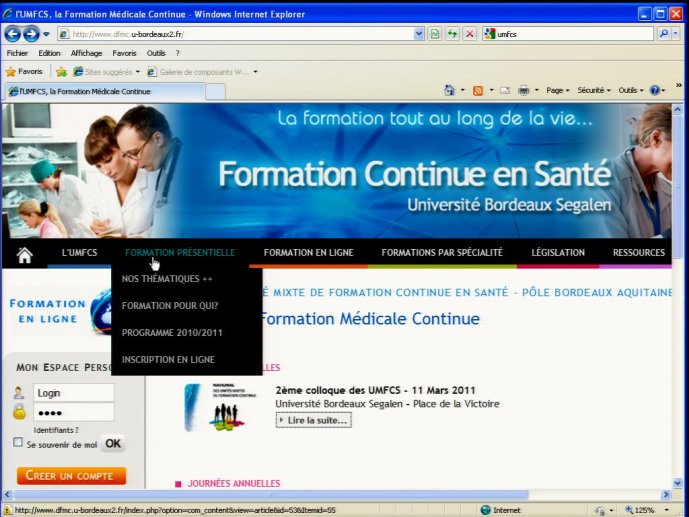Go back with the browser Back arrow

(x=13, y=34)
